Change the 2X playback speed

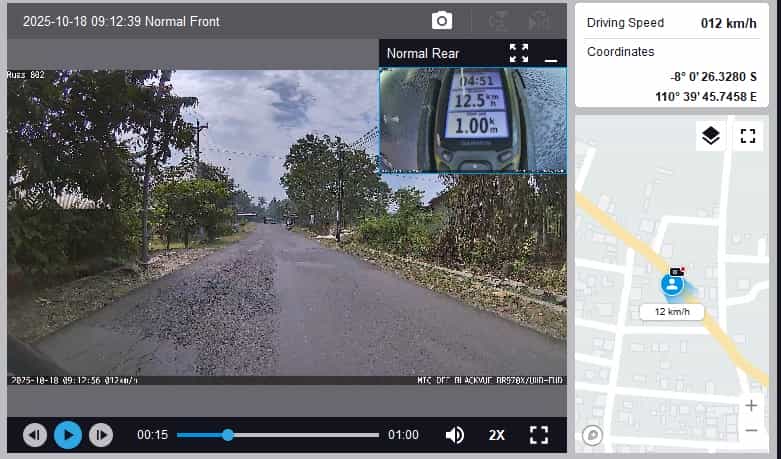coord(497,435)
